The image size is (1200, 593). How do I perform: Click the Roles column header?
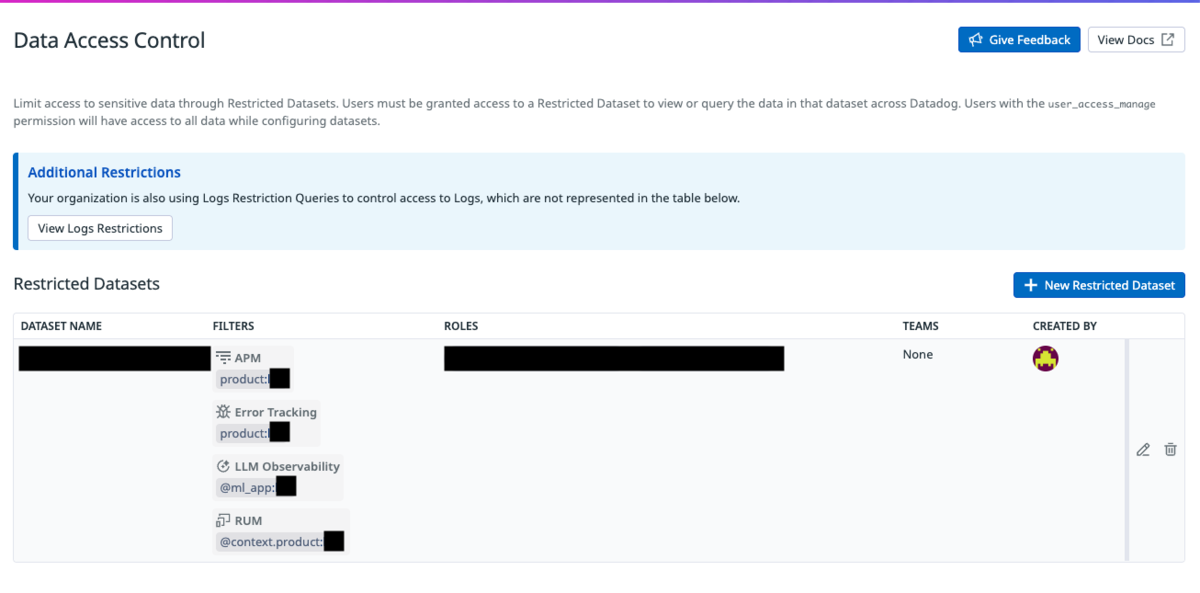click(x=461, y=326)
